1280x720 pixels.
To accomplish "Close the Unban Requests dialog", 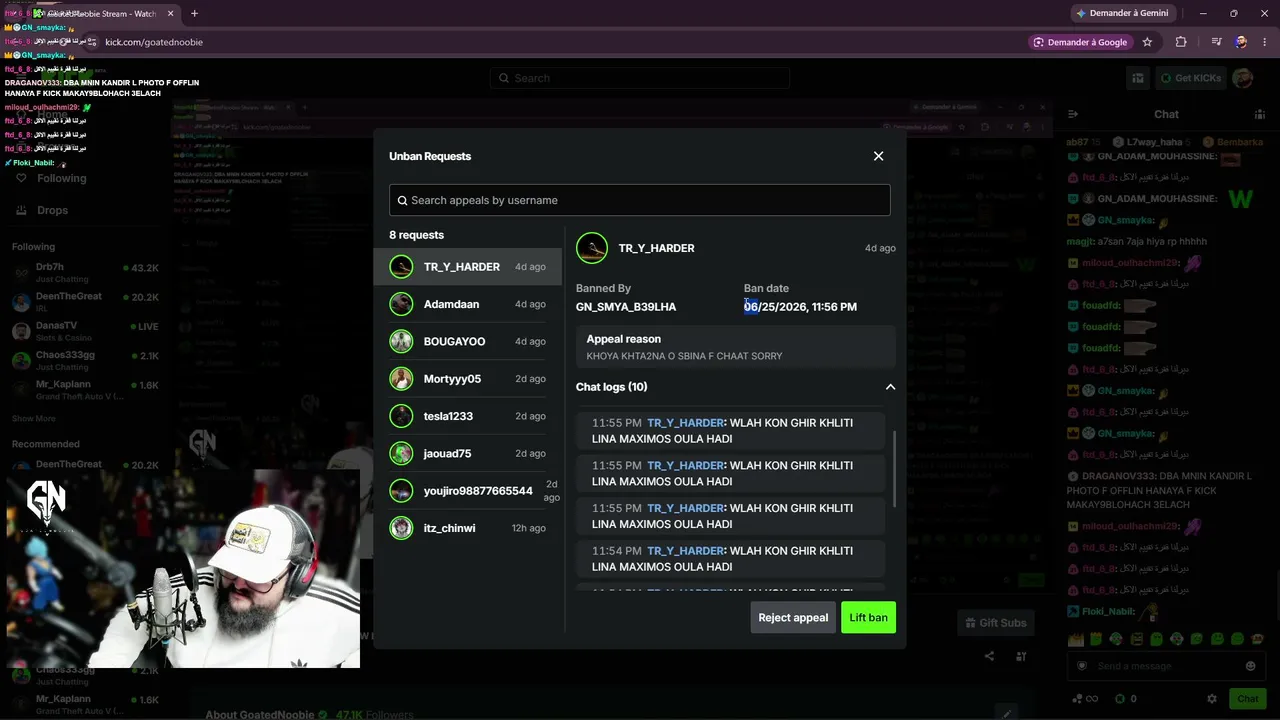I will point(878,156).
